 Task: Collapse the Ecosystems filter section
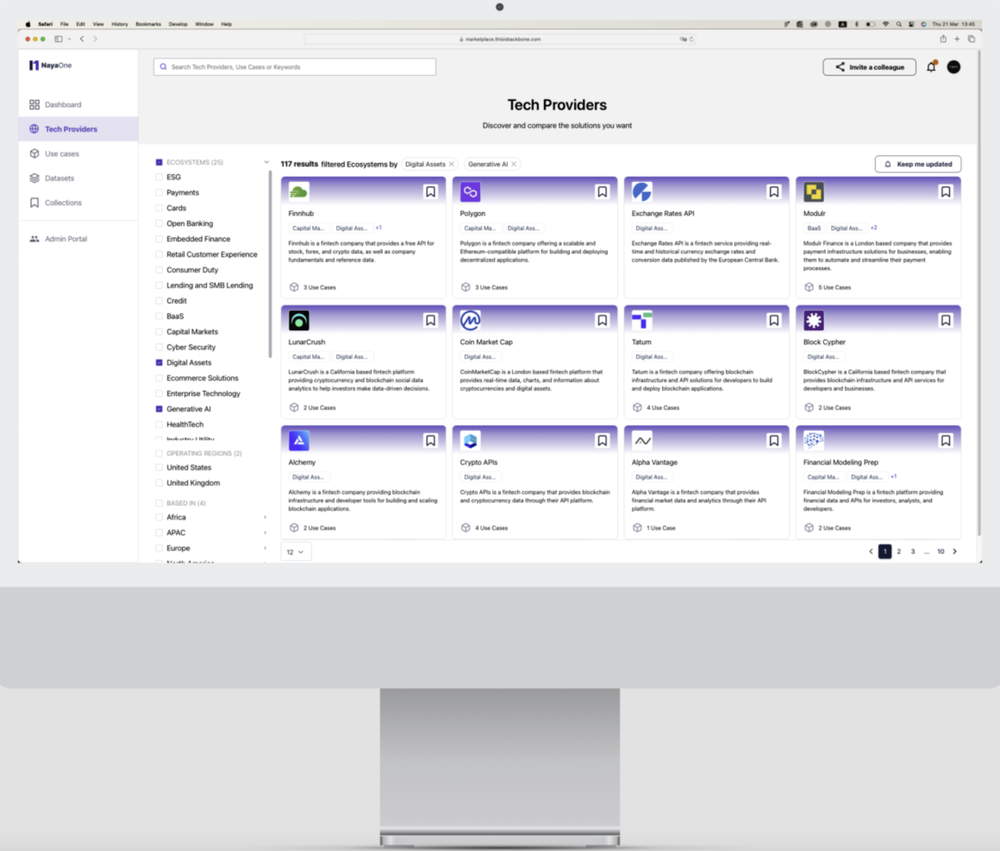(x=266, y=162)
